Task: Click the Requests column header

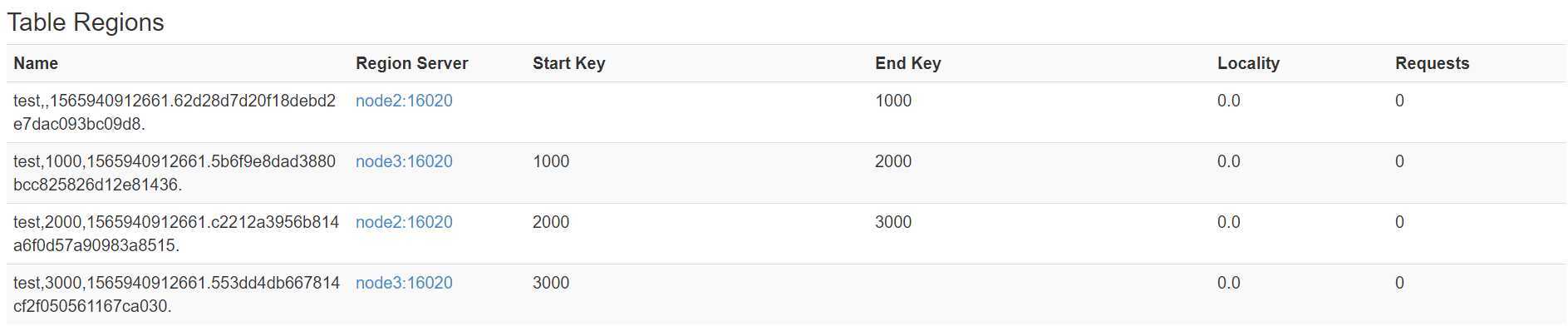Action: pos(1433,63)
